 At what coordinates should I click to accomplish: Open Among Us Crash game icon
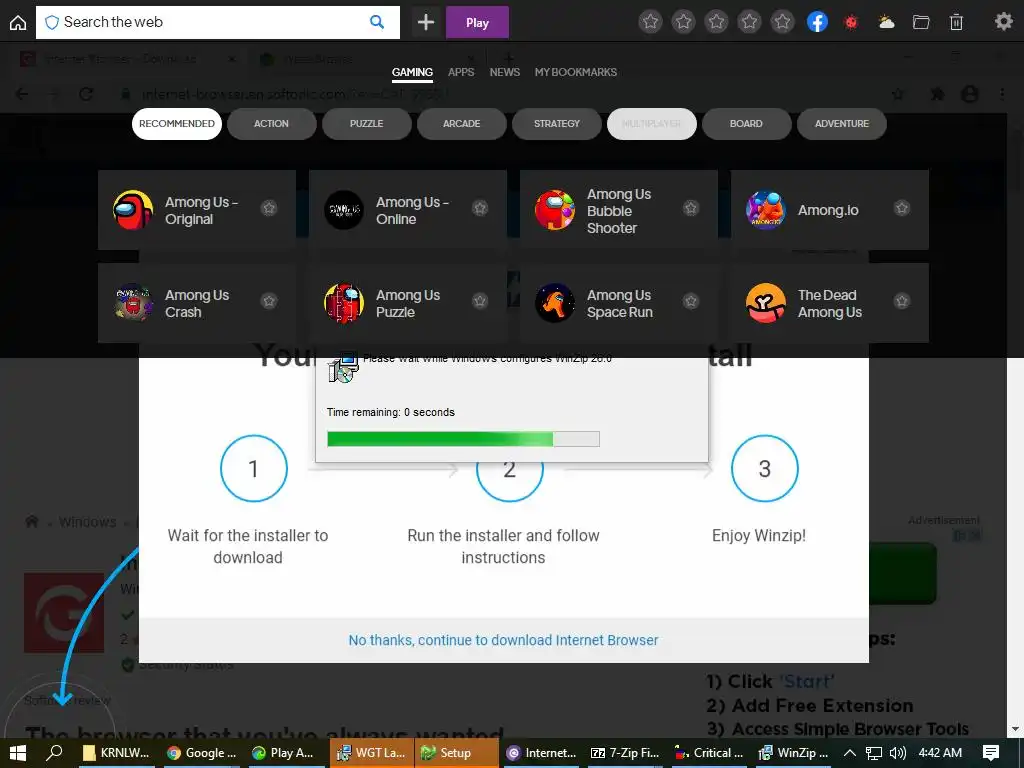(x=133, y=303)
